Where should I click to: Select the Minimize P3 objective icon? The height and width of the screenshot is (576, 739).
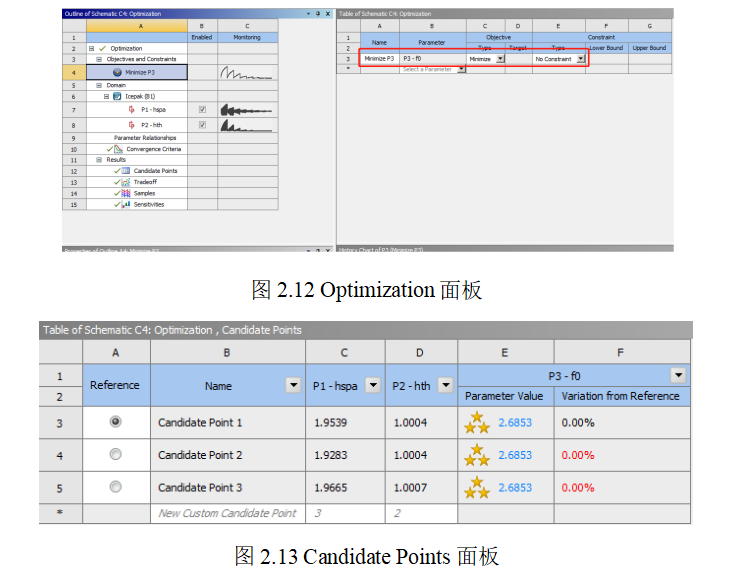pyautogui.click(x=118, y=72)
